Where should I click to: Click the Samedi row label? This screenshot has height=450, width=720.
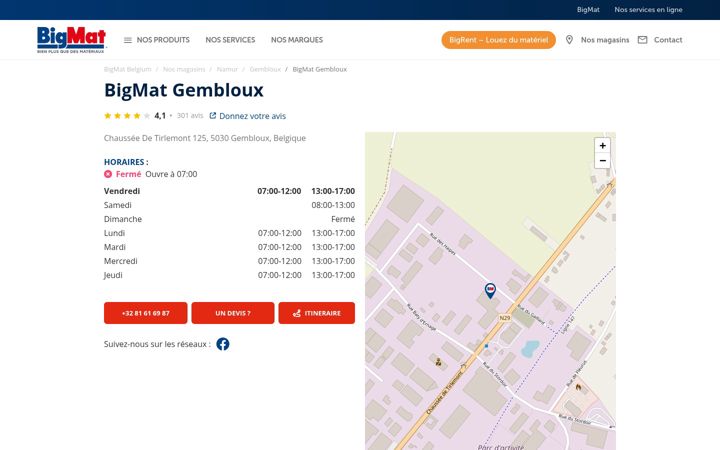click(118, 205)
